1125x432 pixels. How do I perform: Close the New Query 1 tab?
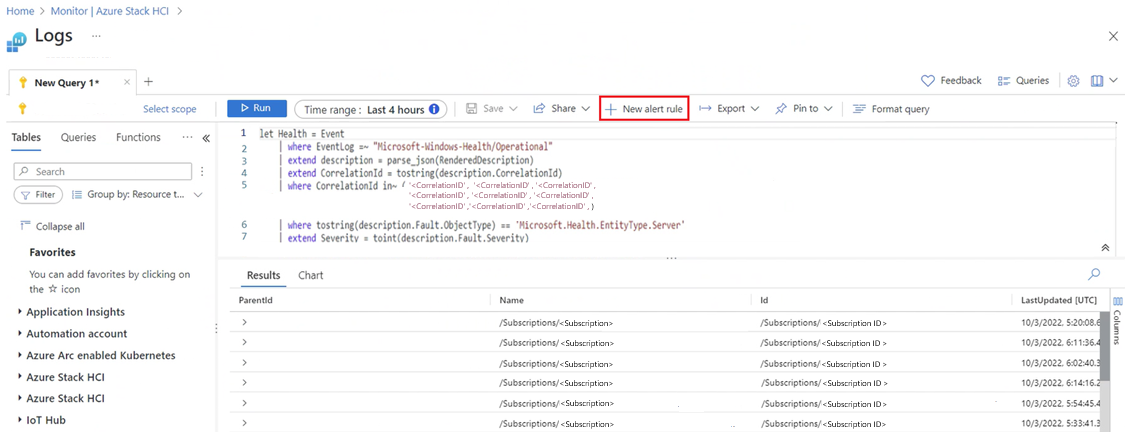(x=127, y=83)
